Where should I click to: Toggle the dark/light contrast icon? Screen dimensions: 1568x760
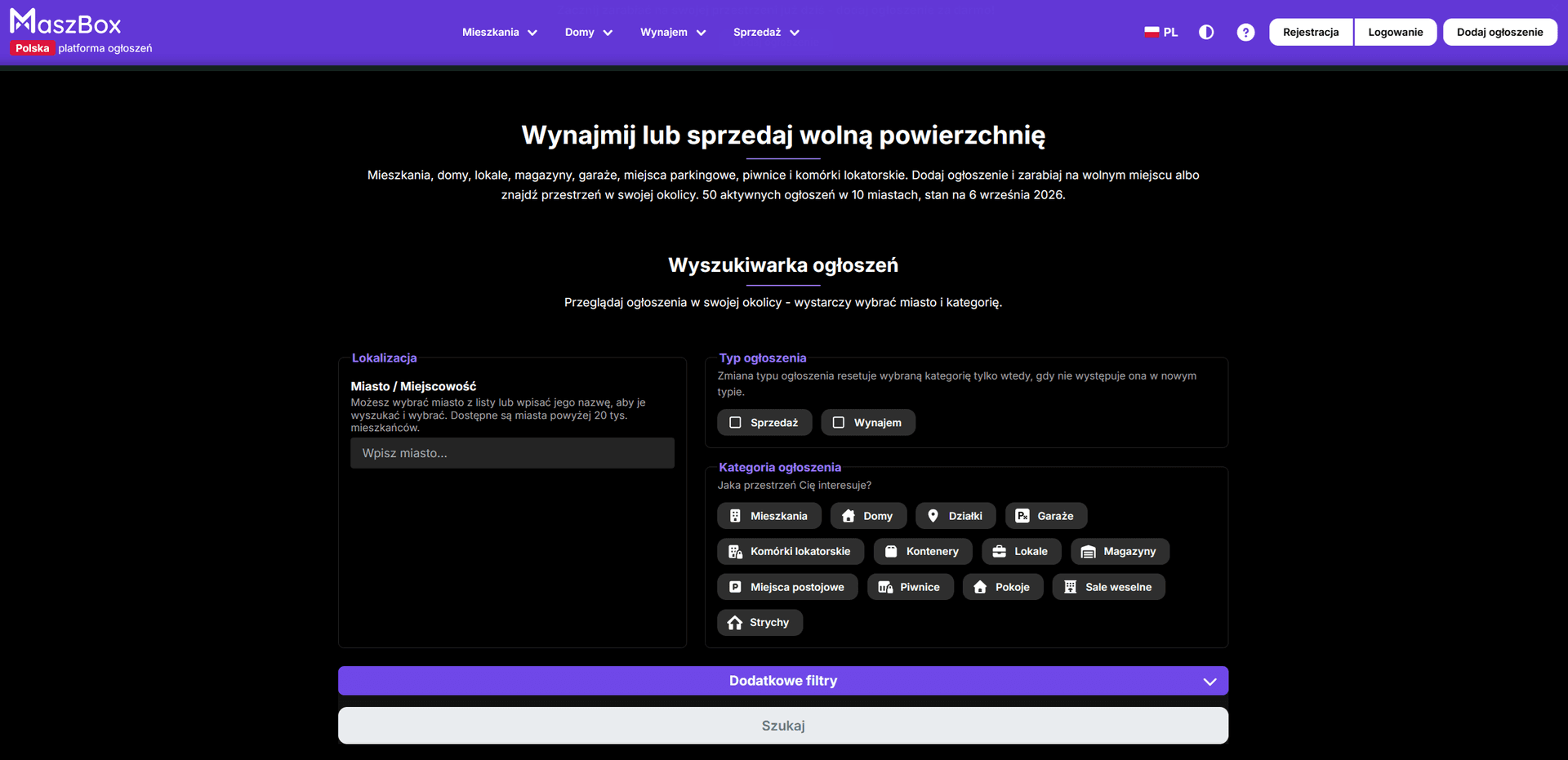(x=1206, y=32)
